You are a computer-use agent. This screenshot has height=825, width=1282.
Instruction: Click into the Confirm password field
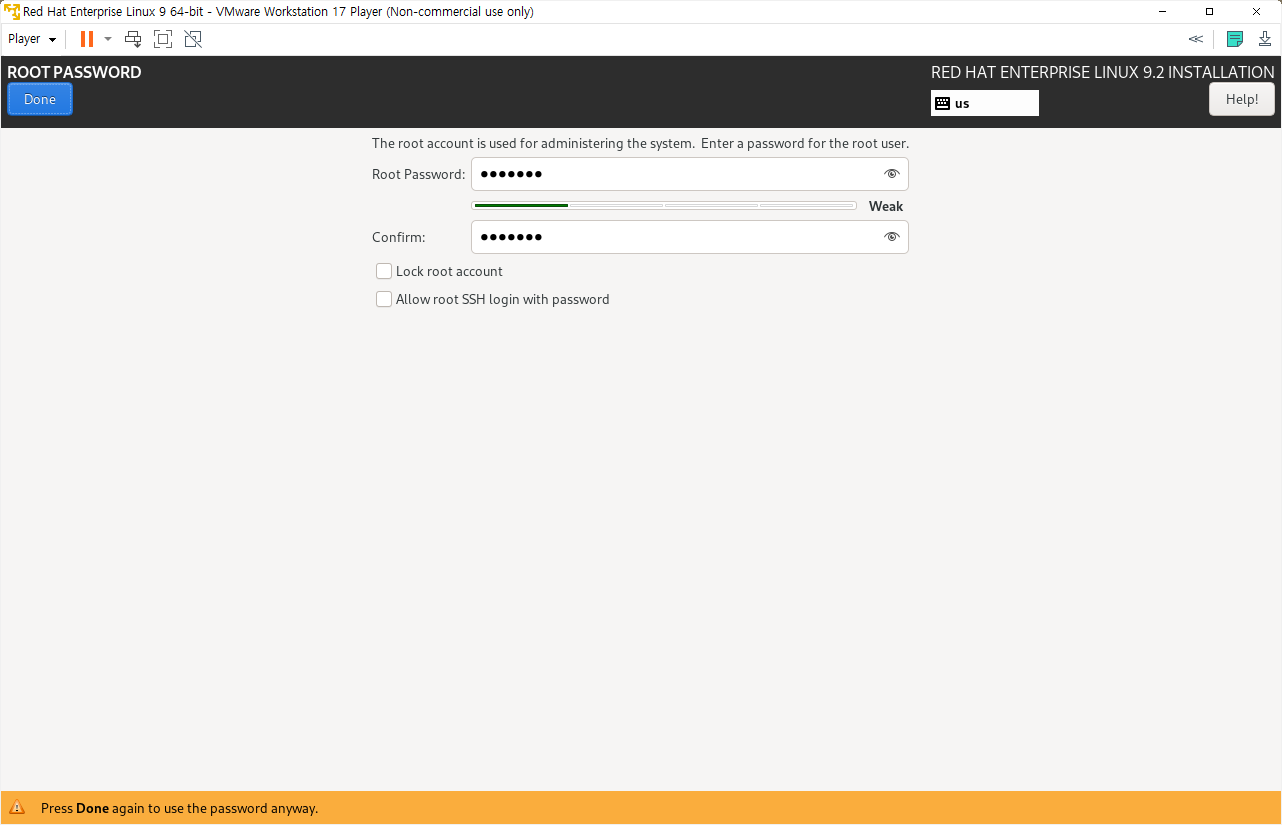[690, 237]
